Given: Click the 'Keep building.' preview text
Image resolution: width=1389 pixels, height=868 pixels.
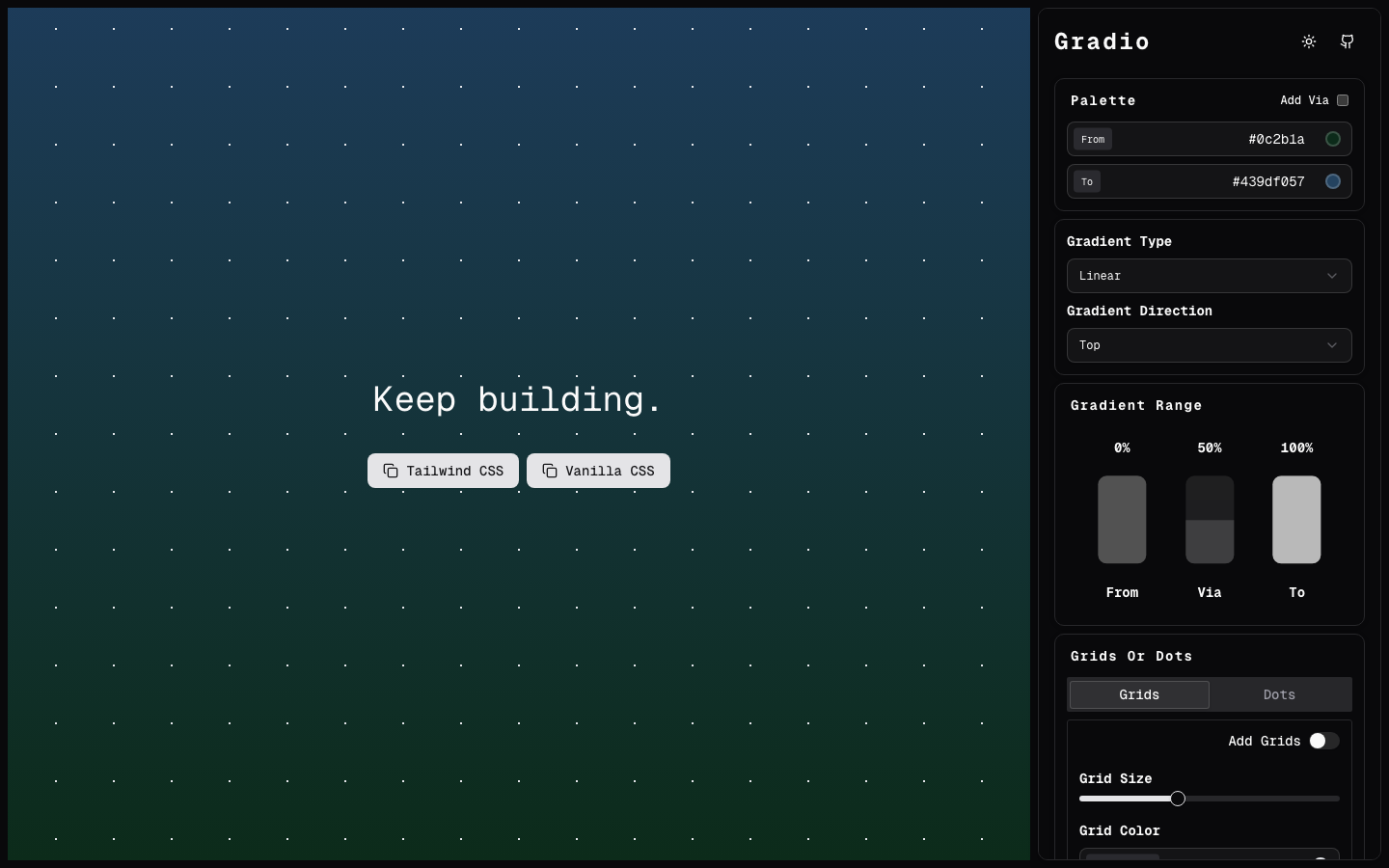Looking at the screenshot, I should [518, 399].
